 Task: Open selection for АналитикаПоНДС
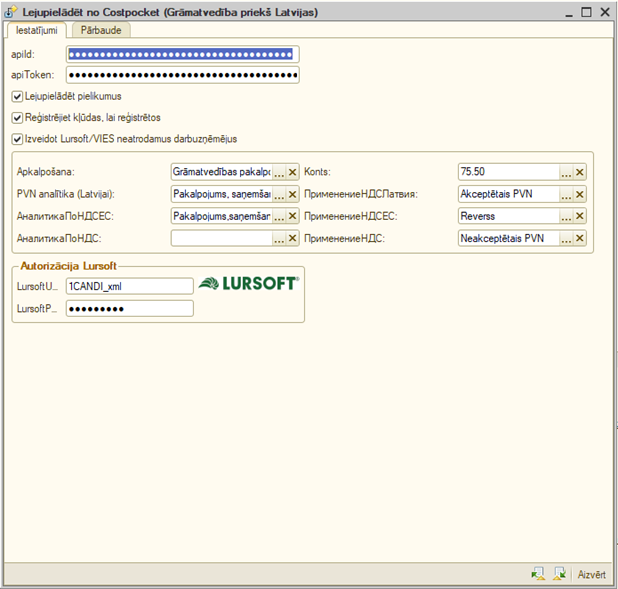tap(279, 239)
